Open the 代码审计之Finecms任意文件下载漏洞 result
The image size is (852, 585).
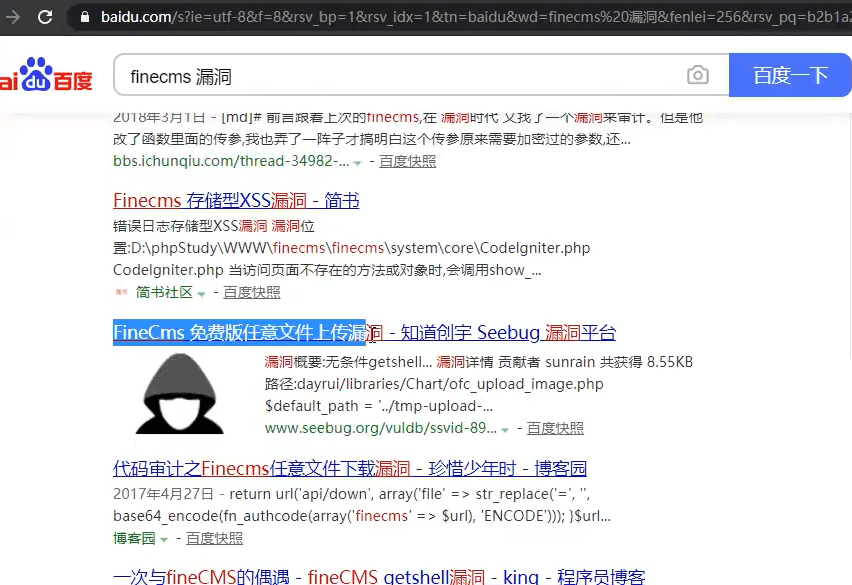(350, 468)
